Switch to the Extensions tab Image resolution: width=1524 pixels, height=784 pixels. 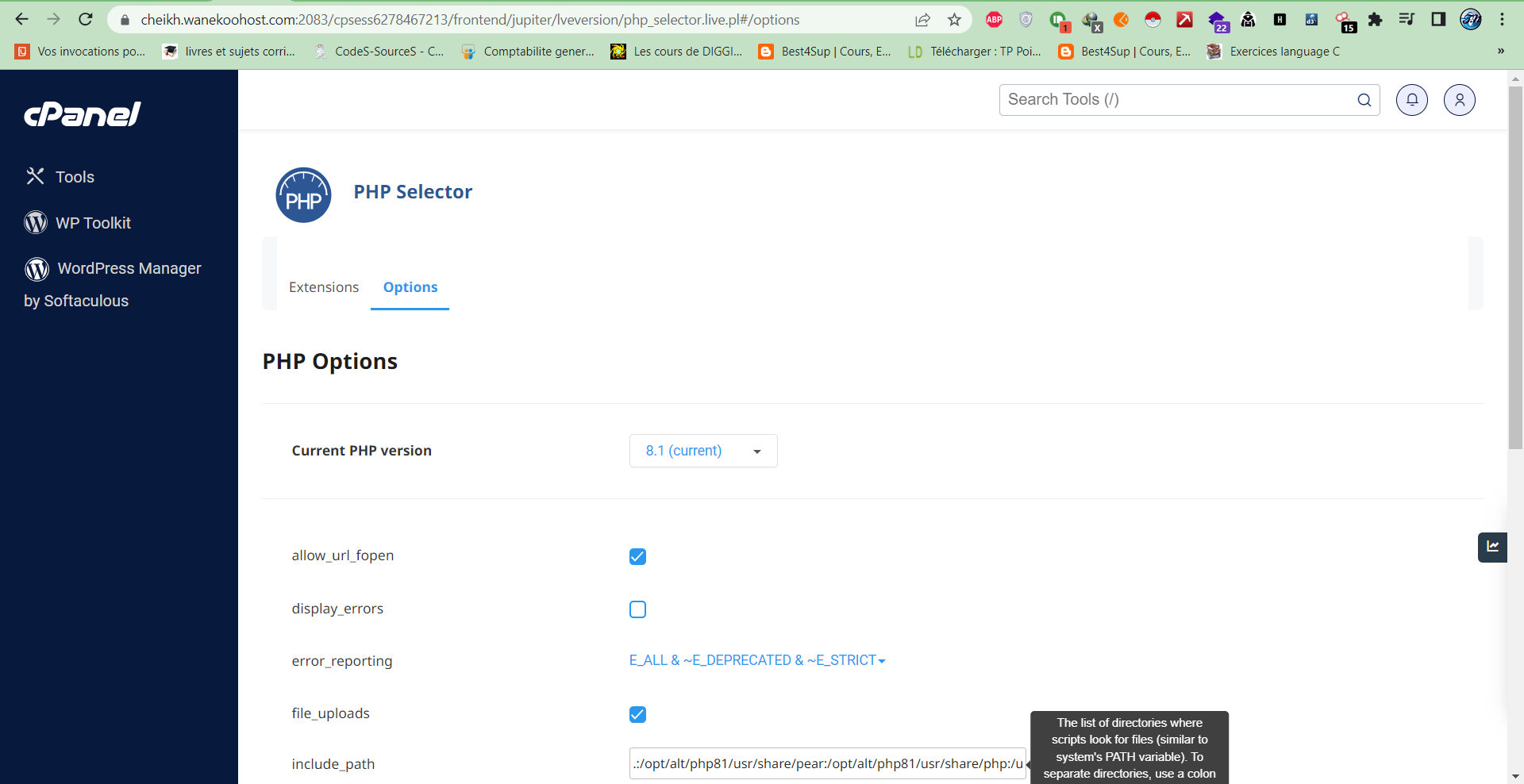323,287
